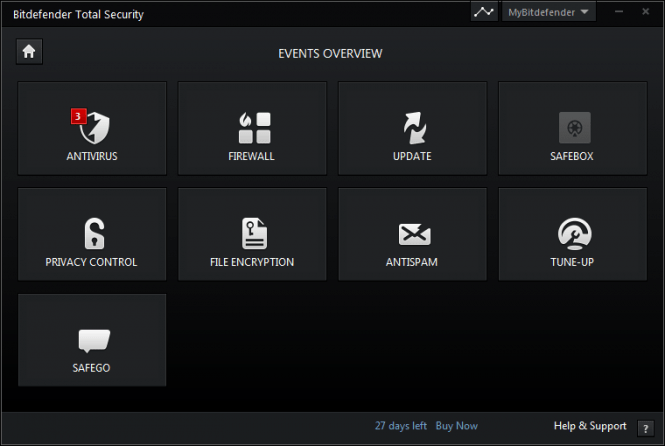The image size is (665, 446).
Task: Open the Antispam envelope icon
Action: click(x=414, y=234)
